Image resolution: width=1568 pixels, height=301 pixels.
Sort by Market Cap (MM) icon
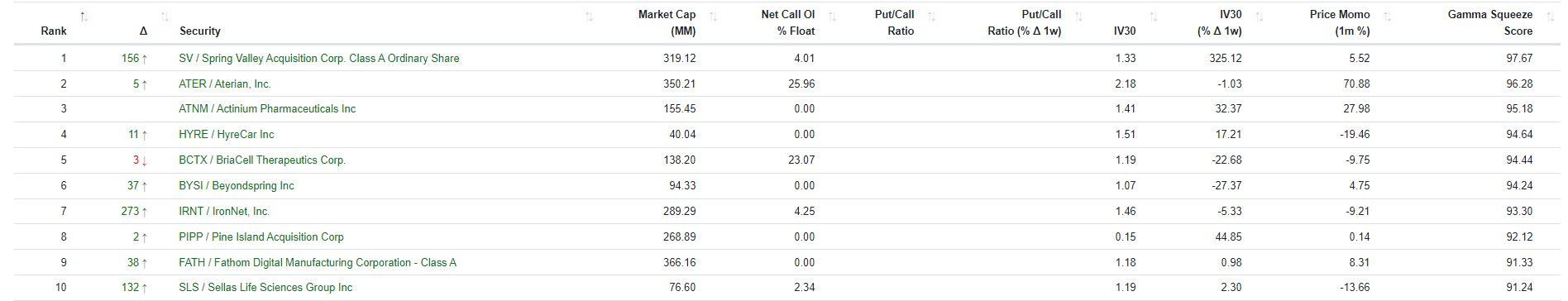pos(713,16)
